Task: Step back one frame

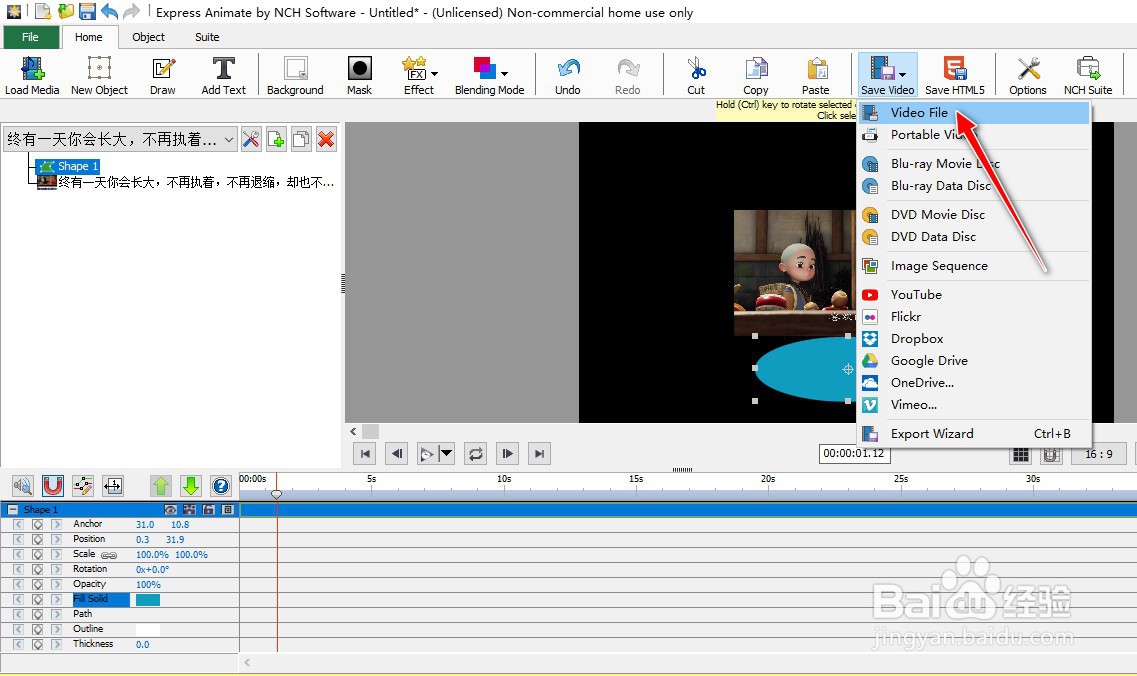Action: point(396,453)
